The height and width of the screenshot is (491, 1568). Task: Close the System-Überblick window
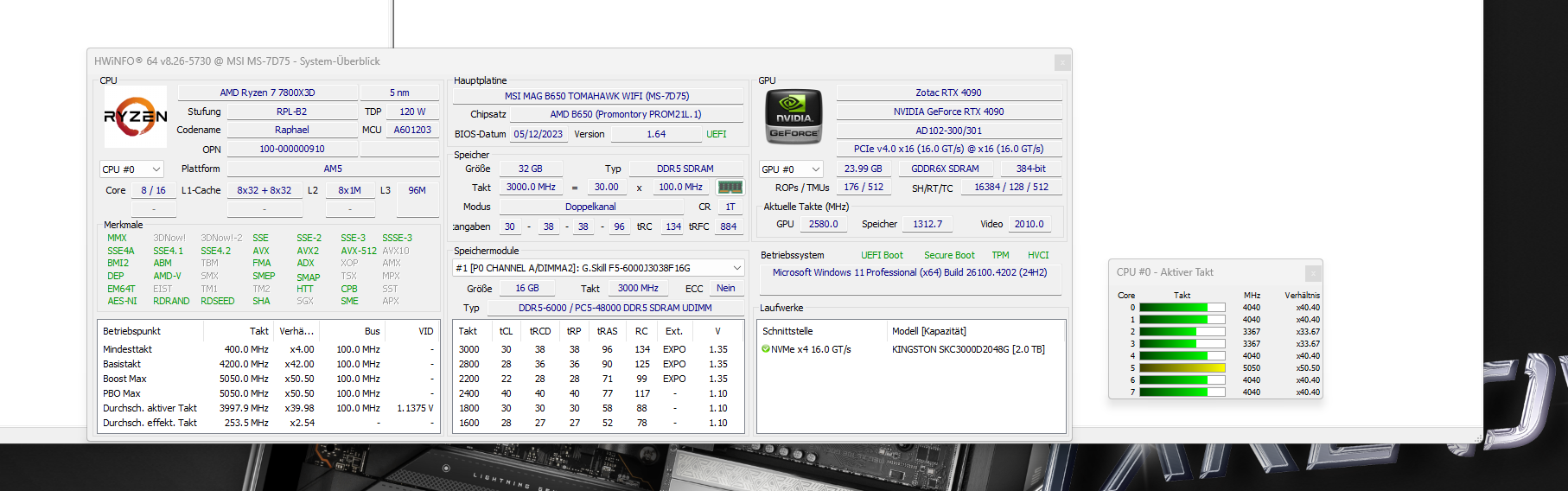1062,62
